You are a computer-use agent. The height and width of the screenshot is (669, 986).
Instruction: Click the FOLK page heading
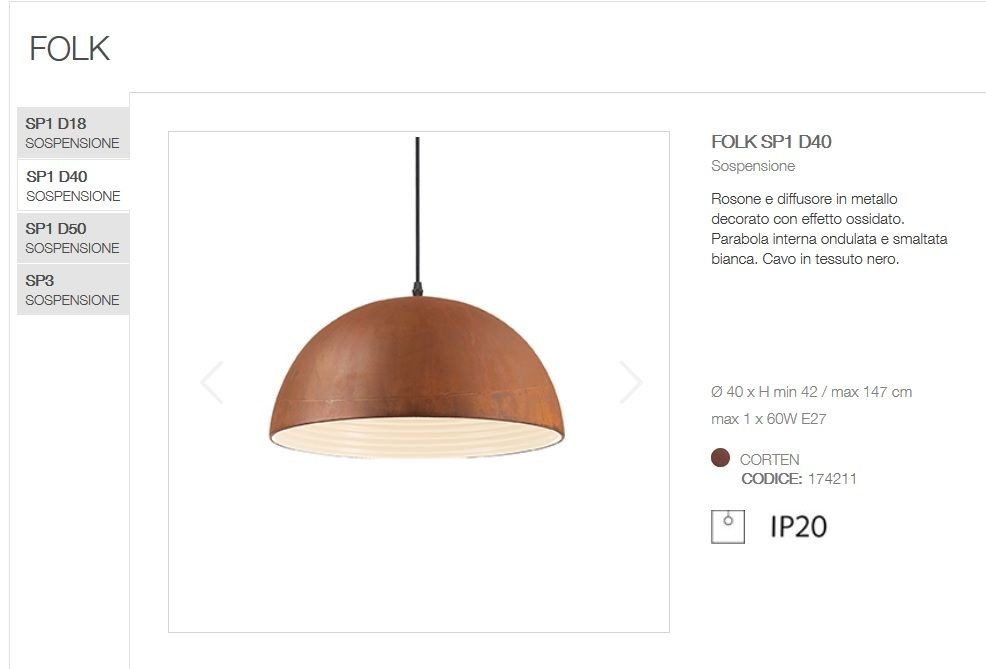tap(70, 49)
